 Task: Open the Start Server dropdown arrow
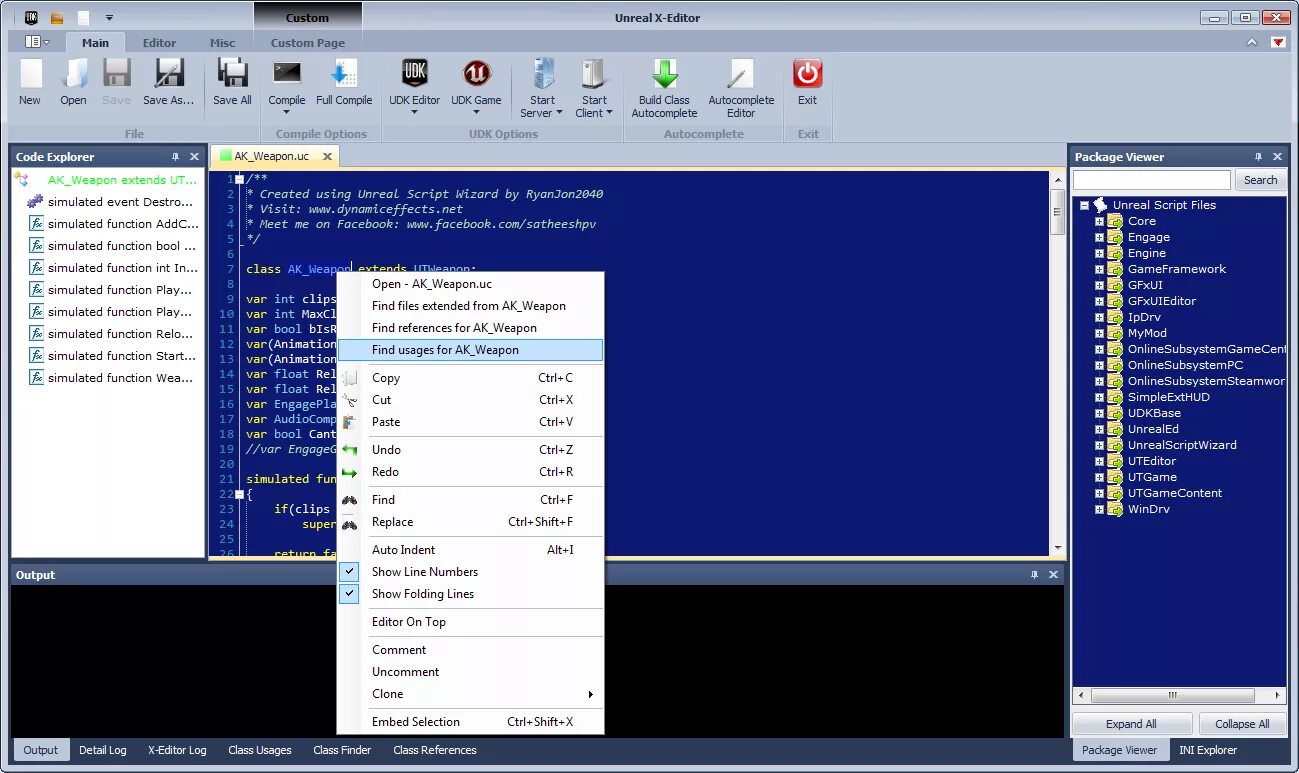pyautogui.click(x=560, y=113)
